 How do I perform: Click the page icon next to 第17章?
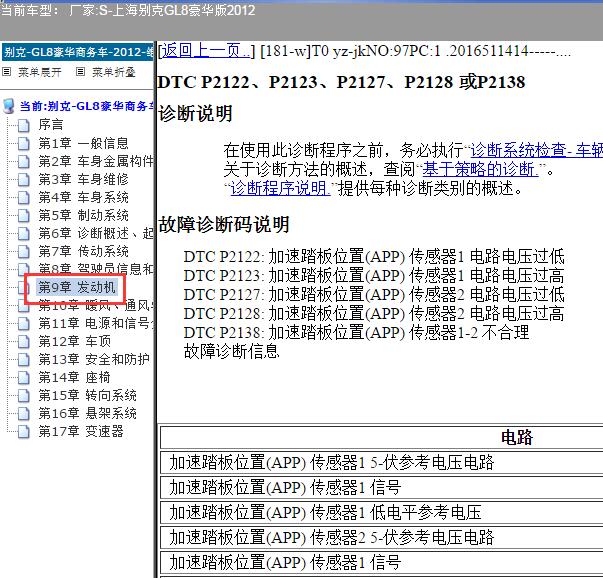point(24,432)
